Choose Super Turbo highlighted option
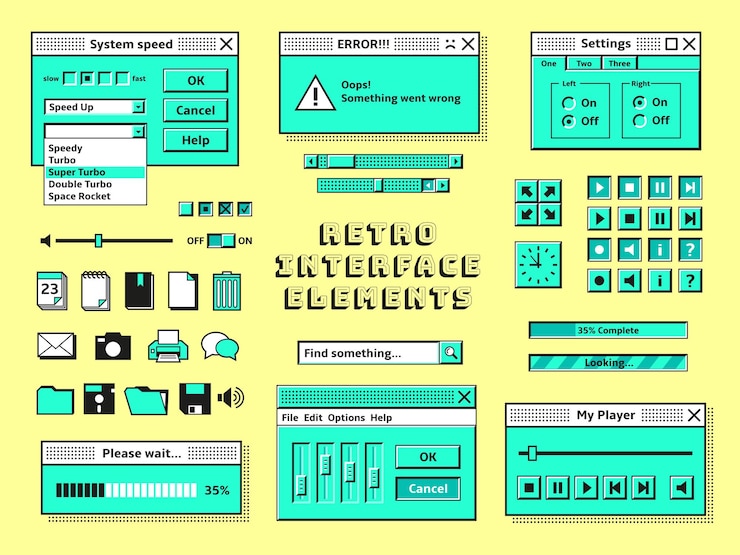The height and width of the screenshot is (555, 740). point(95,172)
